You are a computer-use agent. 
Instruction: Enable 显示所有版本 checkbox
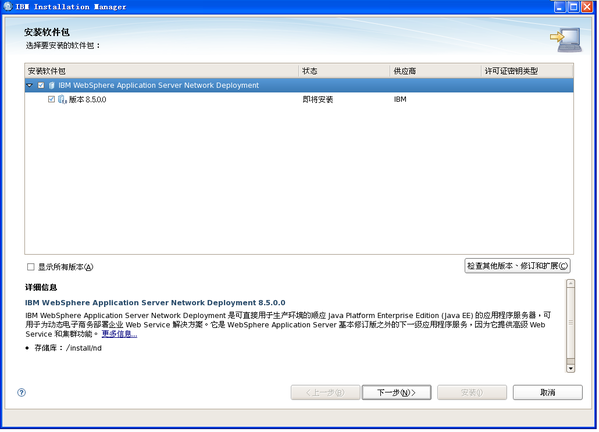pyautogui.click(x=31, y=267)
